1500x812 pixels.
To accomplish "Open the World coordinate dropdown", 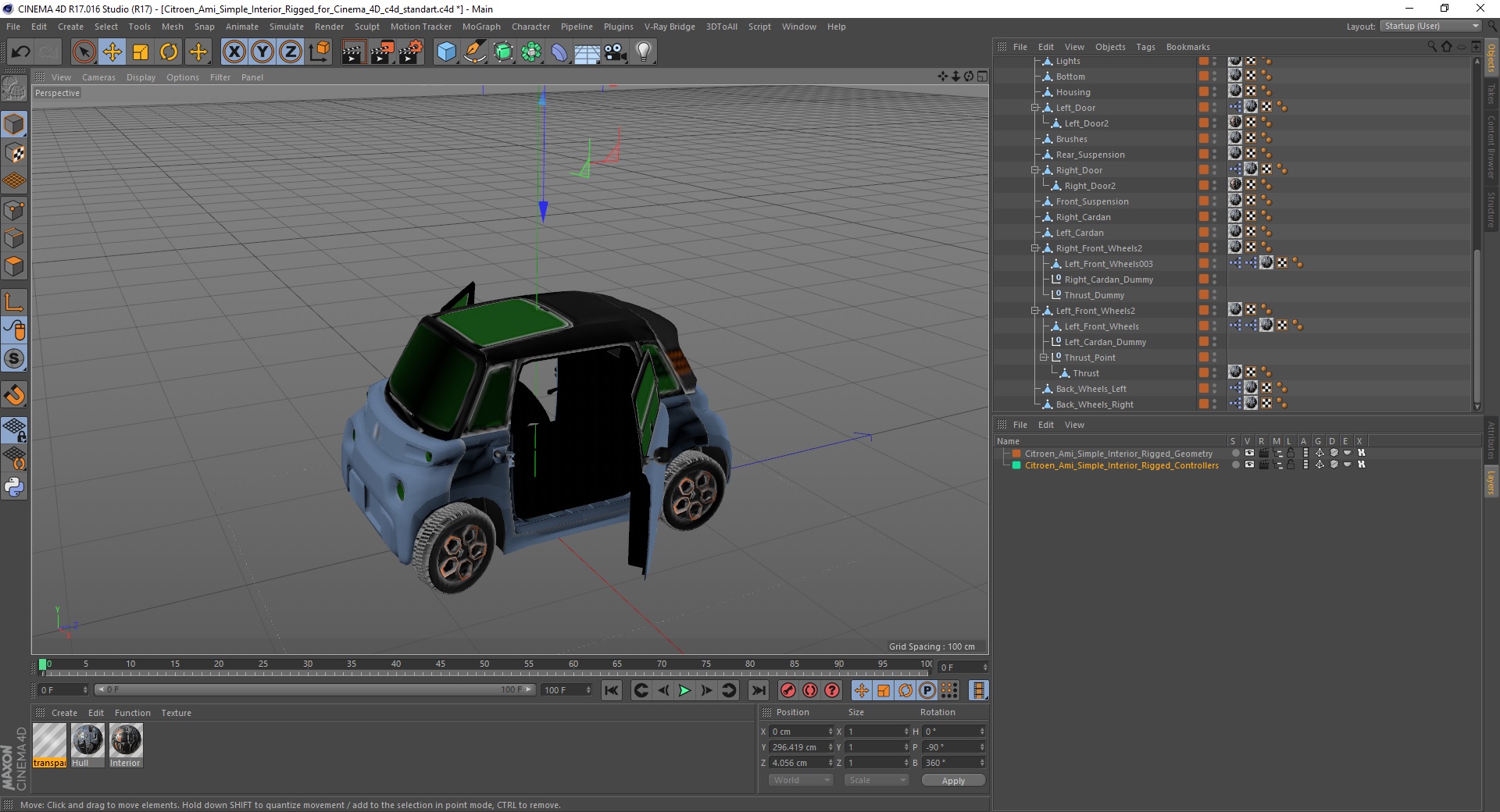I will (x=801, y=780).
